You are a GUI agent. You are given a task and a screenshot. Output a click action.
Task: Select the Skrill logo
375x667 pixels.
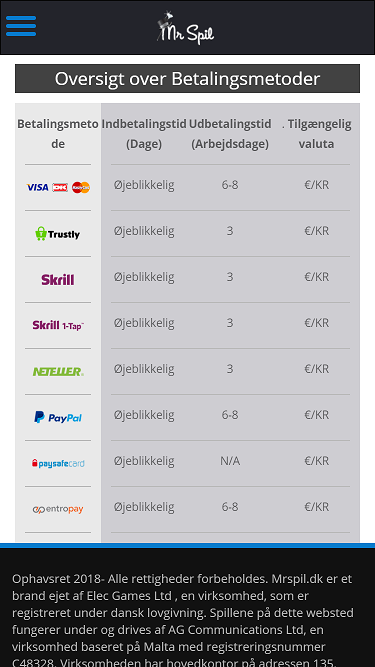coord(58,279)
